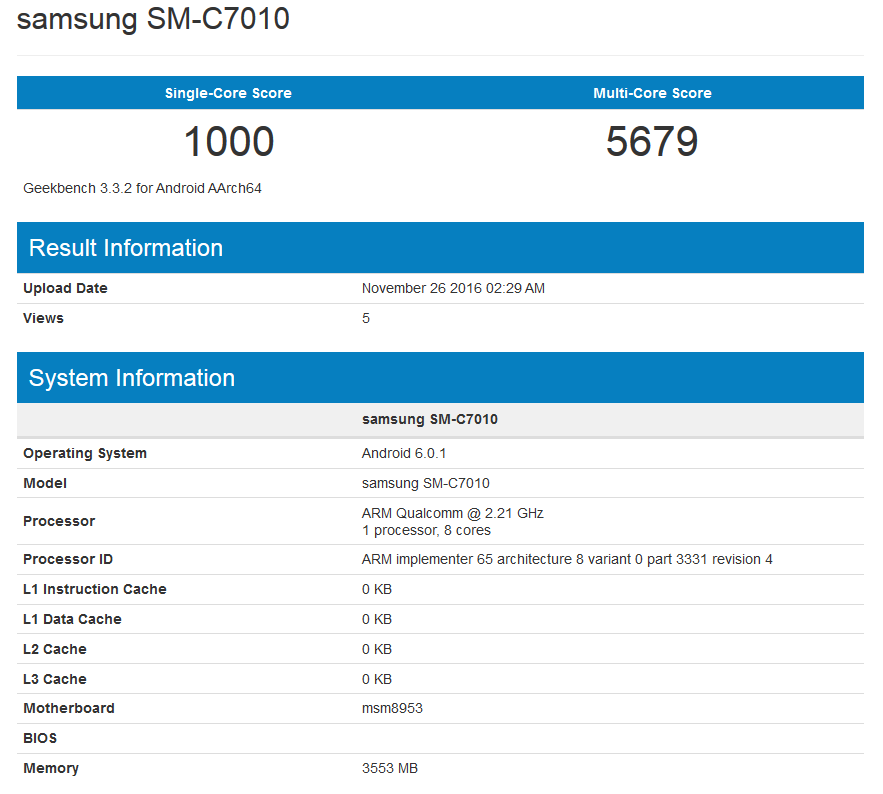Select the Operating System row label
The image size is (883, 794).
pyautogui.click(x=85, y=453)
